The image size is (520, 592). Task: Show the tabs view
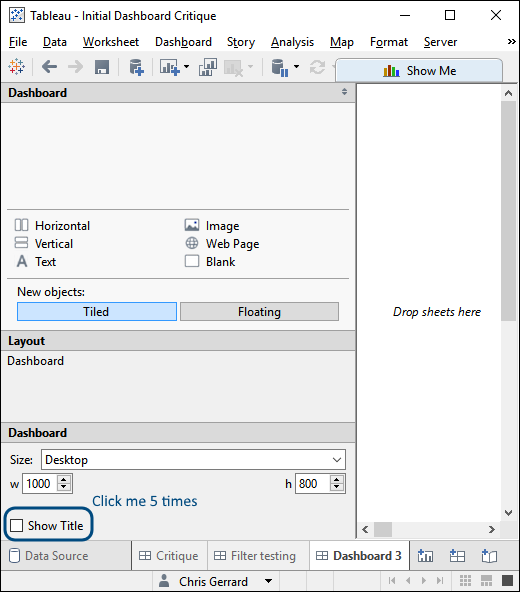(508, 580)
